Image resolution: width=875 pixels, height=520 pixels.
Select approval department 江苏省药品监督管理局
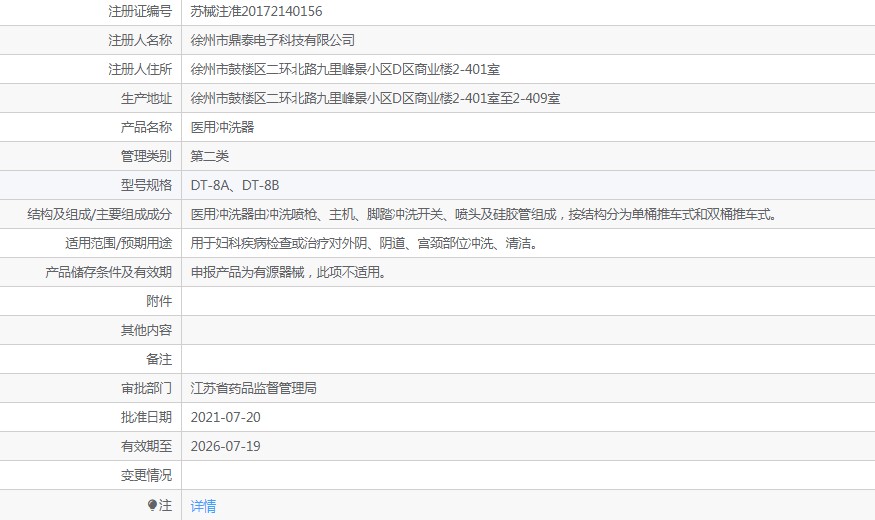[253, 388]
